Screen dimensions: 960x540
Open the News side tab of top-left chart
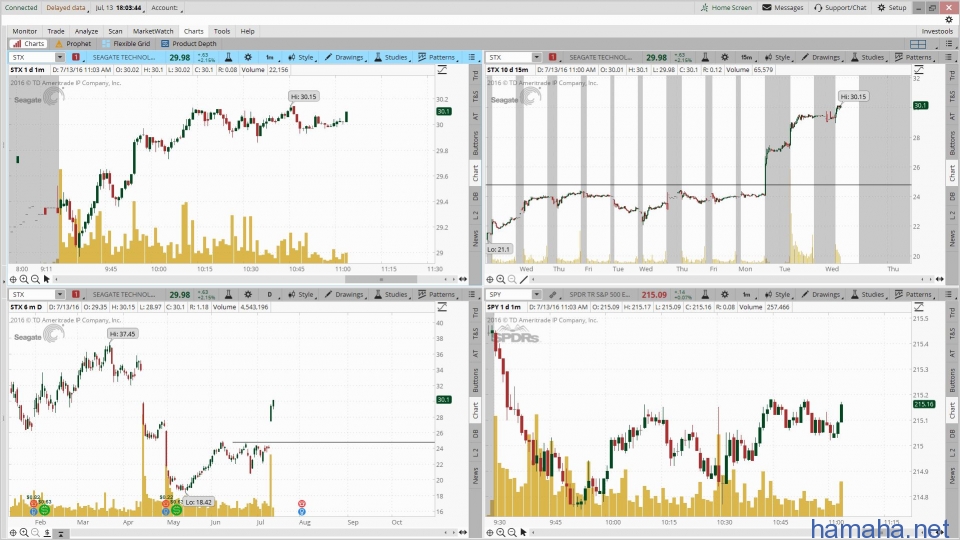[x=475, y=237]
